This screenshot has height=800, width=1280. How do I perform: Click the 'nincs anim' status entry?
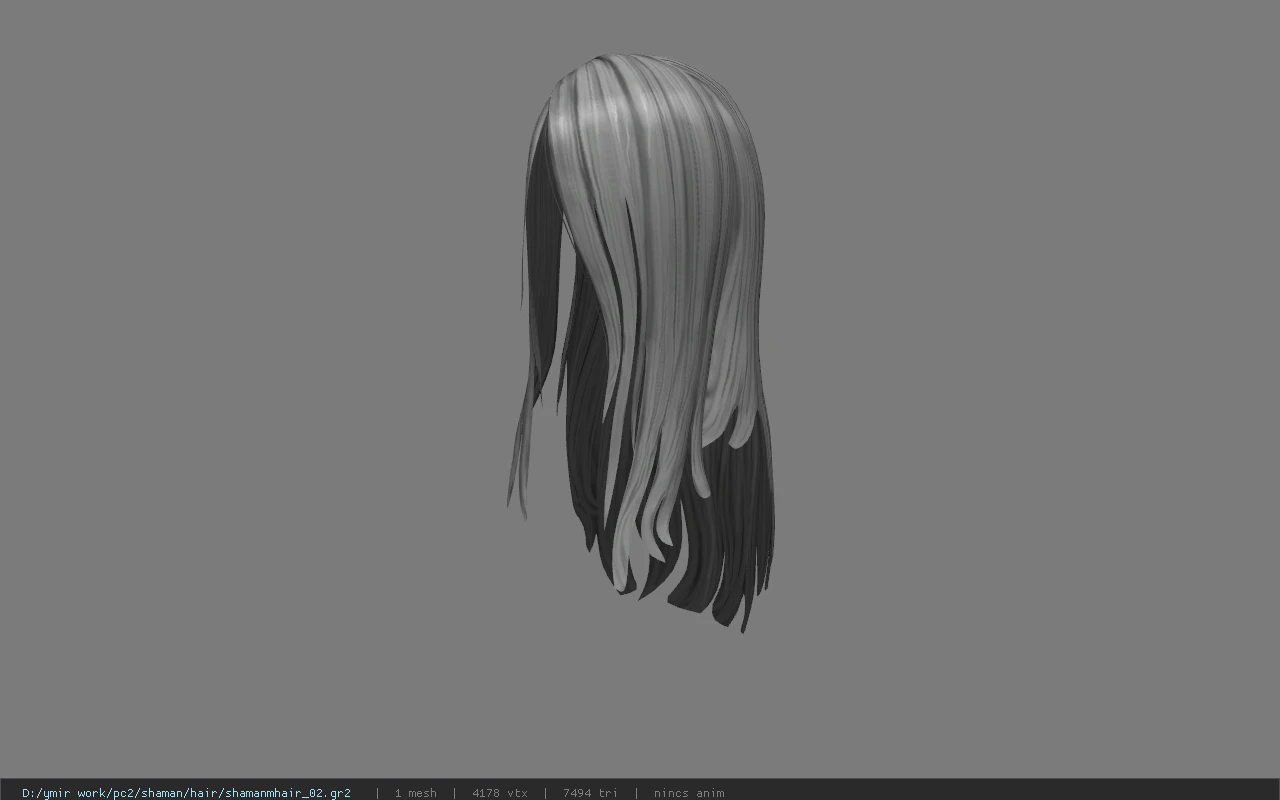coord(689,793)
